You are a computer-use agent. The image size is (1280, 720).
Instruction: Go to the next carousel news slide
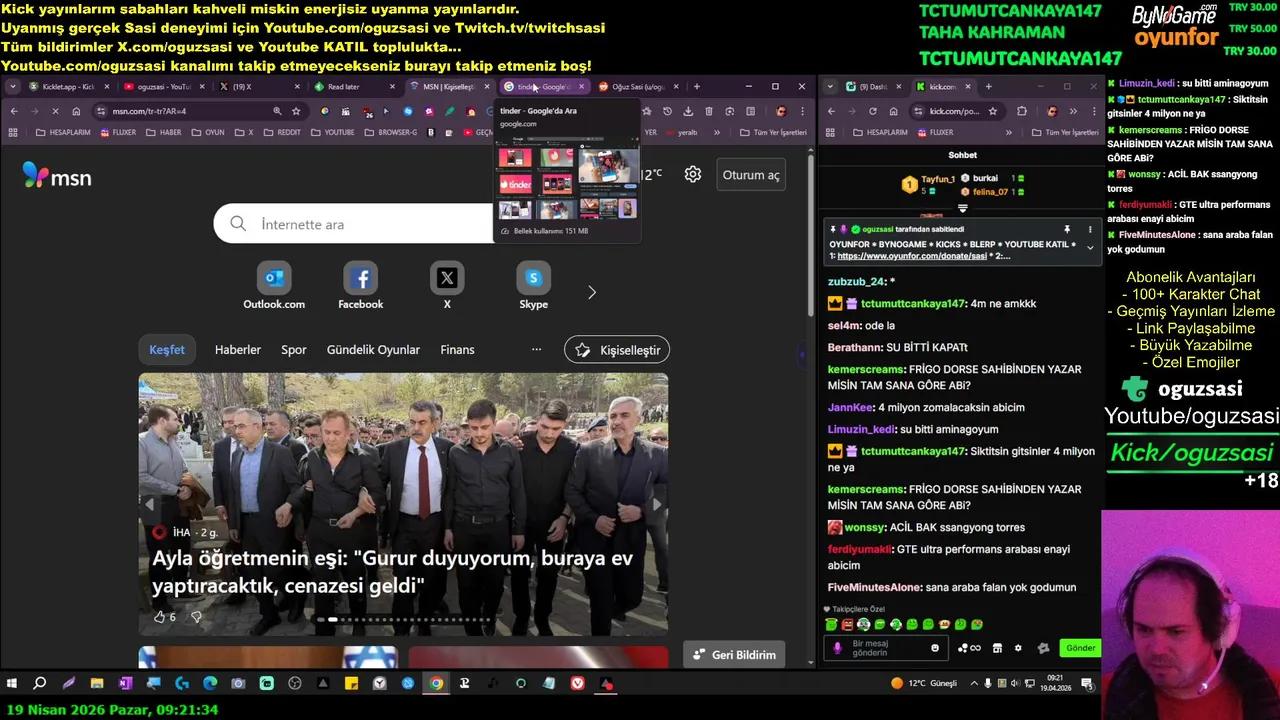657,504
